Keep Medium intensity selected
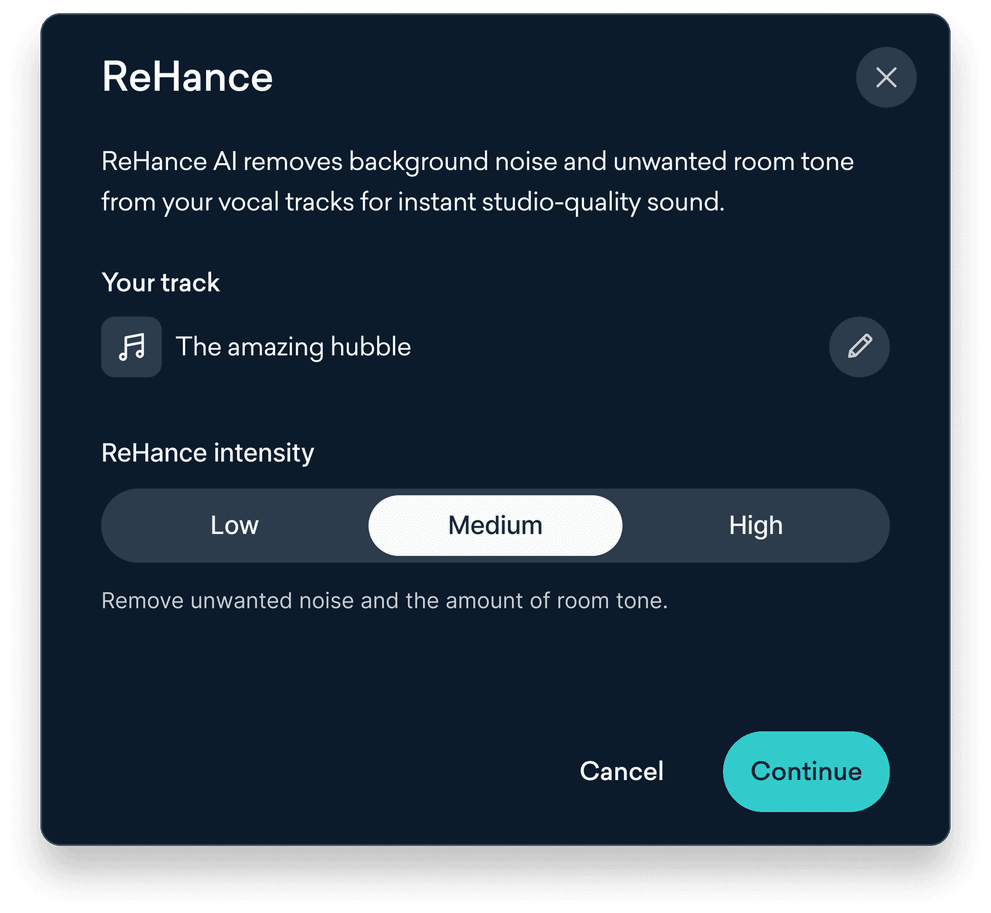Viewport: 991px width, 913px height. [x=495, y=525]
